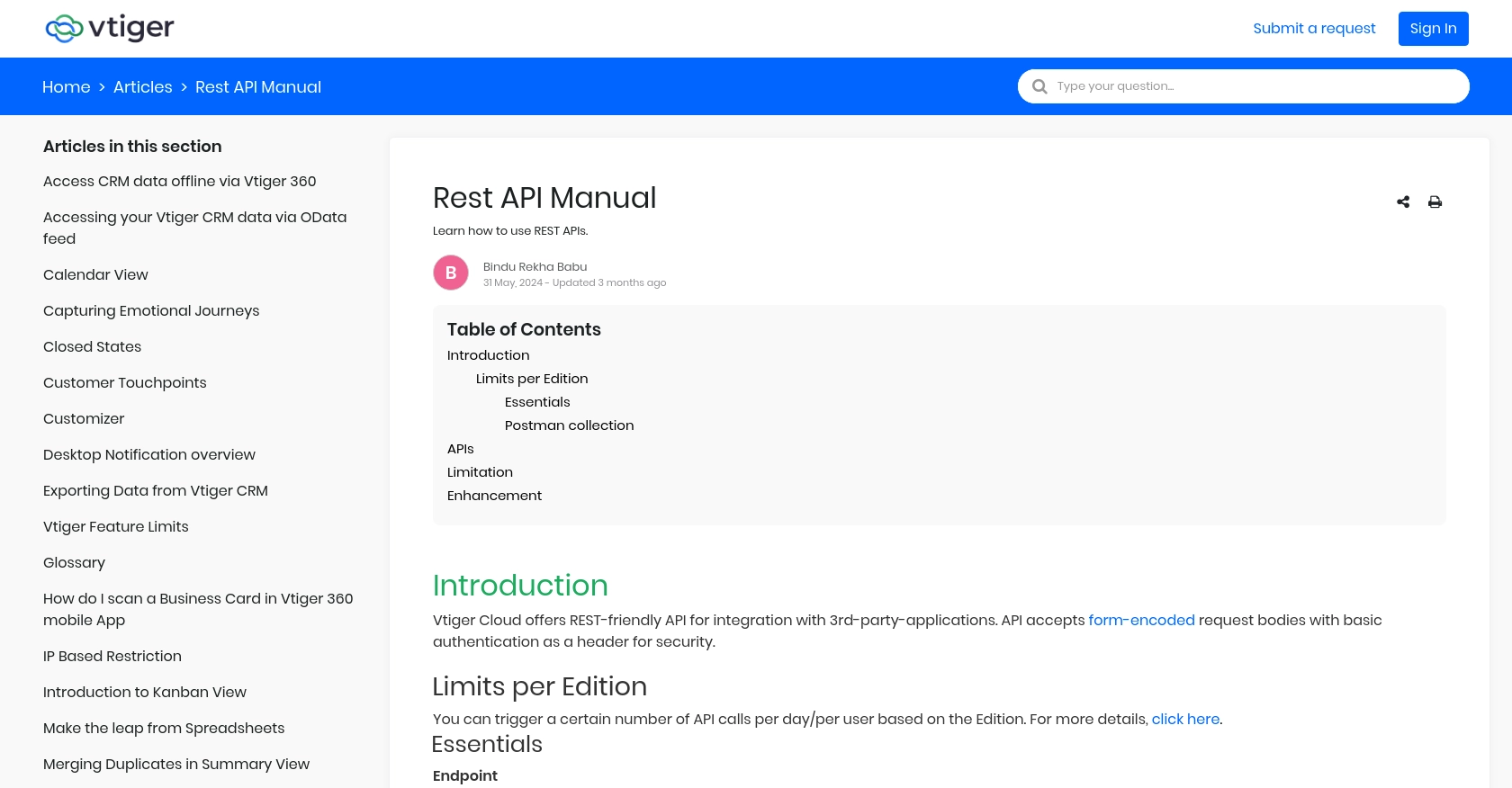Click the 'Articles in this section' heading

132,146
